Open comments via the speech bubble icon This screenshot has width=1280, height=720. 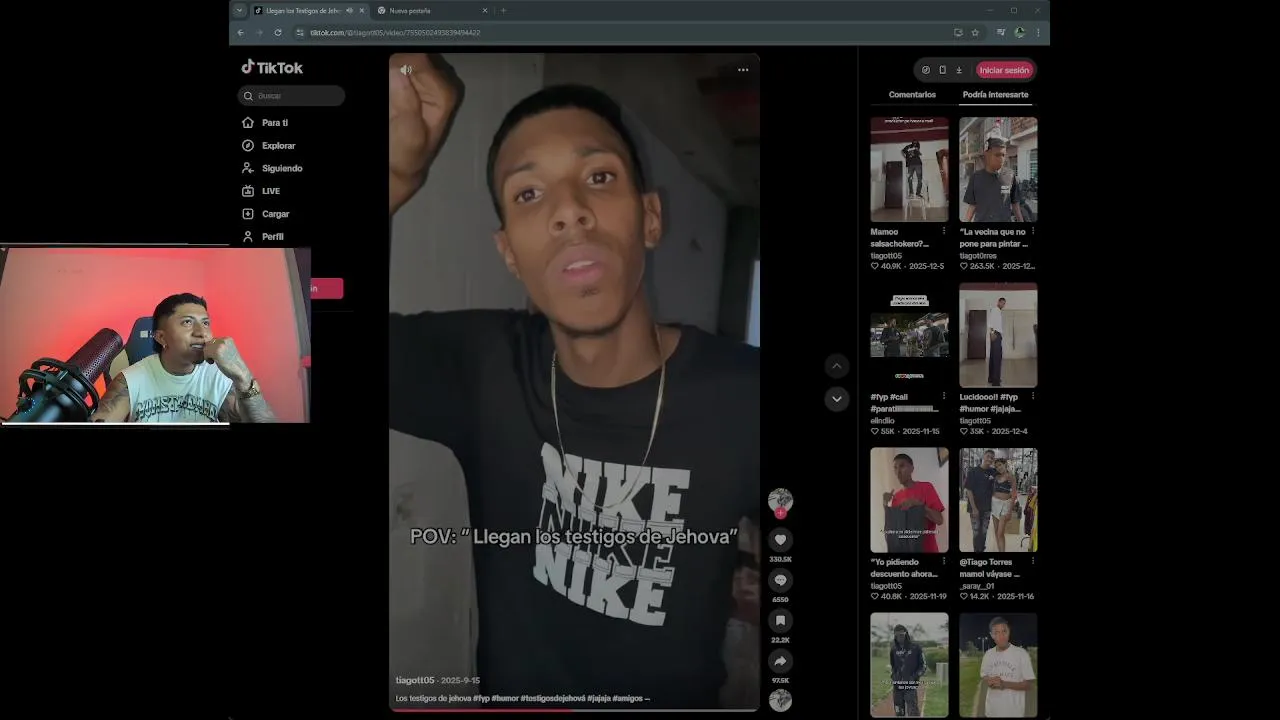(x=780, y=580)
